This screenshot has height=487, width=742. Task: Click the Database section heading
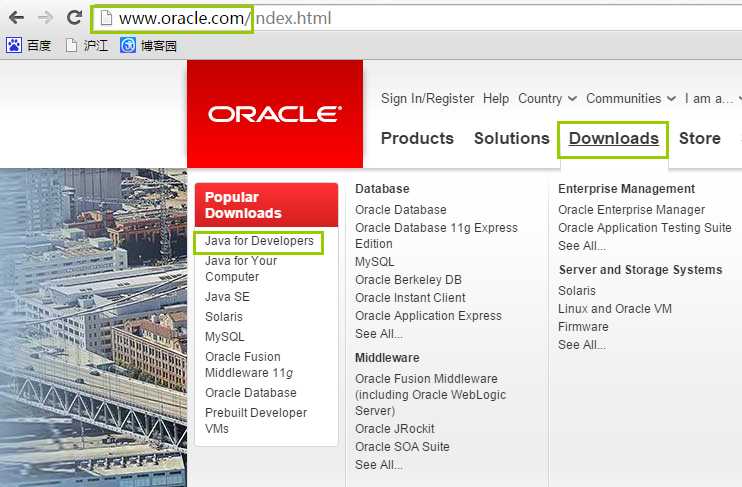pyautogui.click(x=382, y=188)
